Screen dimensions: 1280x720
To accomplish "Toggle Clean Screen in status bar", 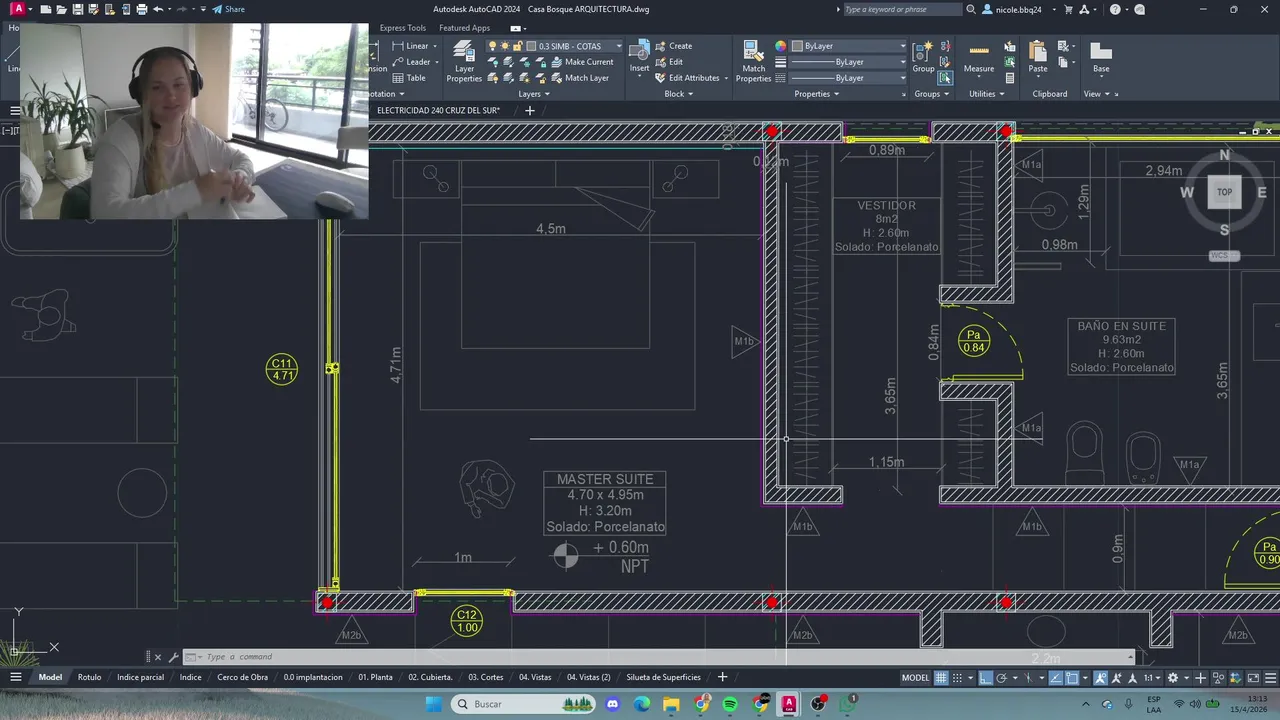I will 1252,678.
